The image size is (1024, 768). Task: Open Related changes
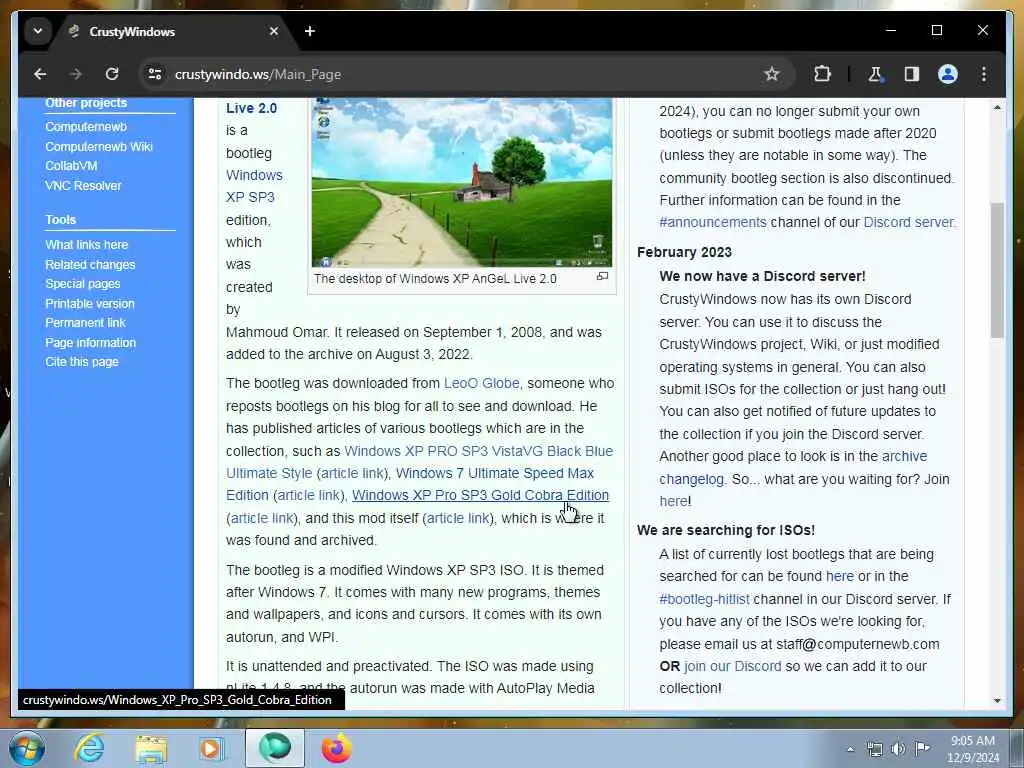pos(90,264)
